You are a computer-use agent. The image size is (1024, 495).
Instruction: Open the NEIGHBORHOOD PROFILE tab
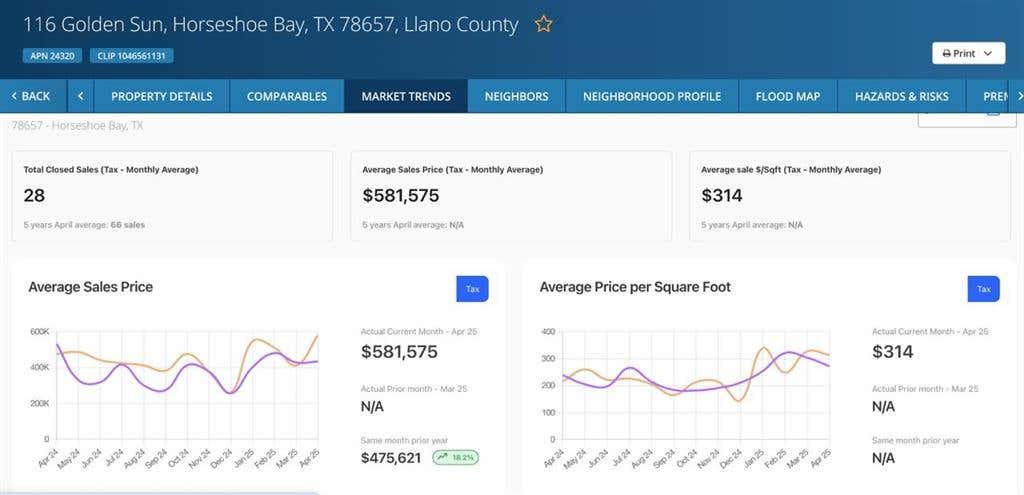tap(652, 96)
